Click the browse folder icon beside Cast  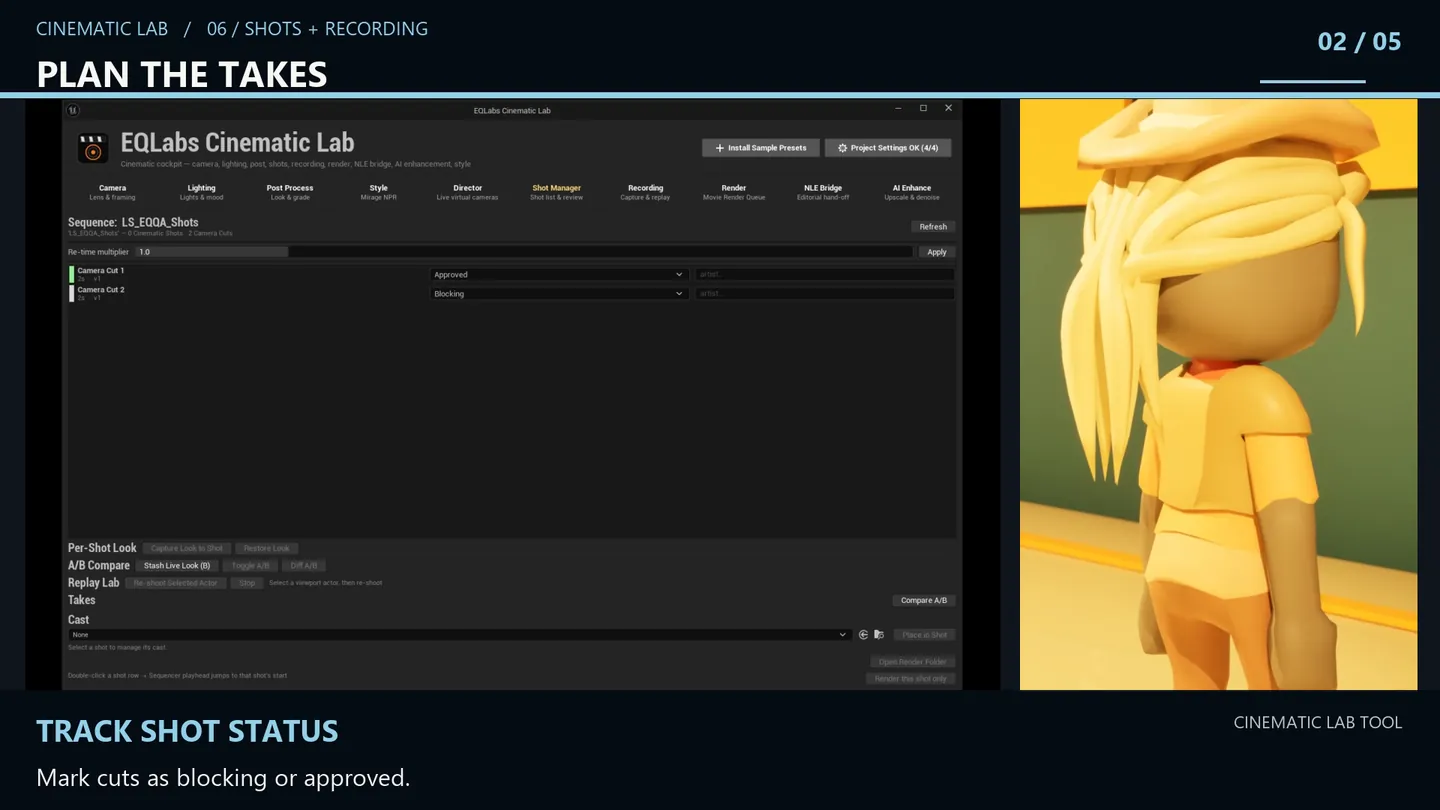tap(879, 635)
